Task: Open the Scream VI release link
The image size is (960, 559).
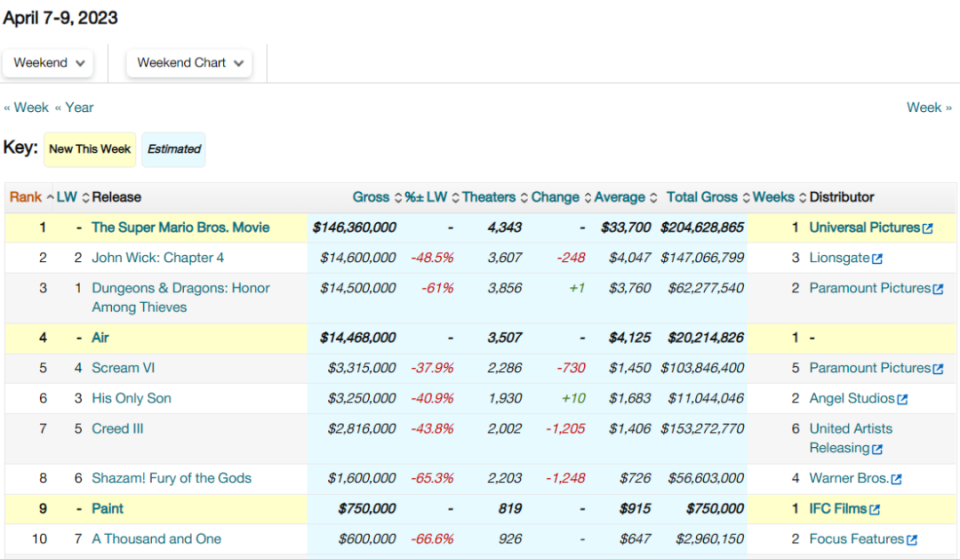Action: click(x=123, y=368)
